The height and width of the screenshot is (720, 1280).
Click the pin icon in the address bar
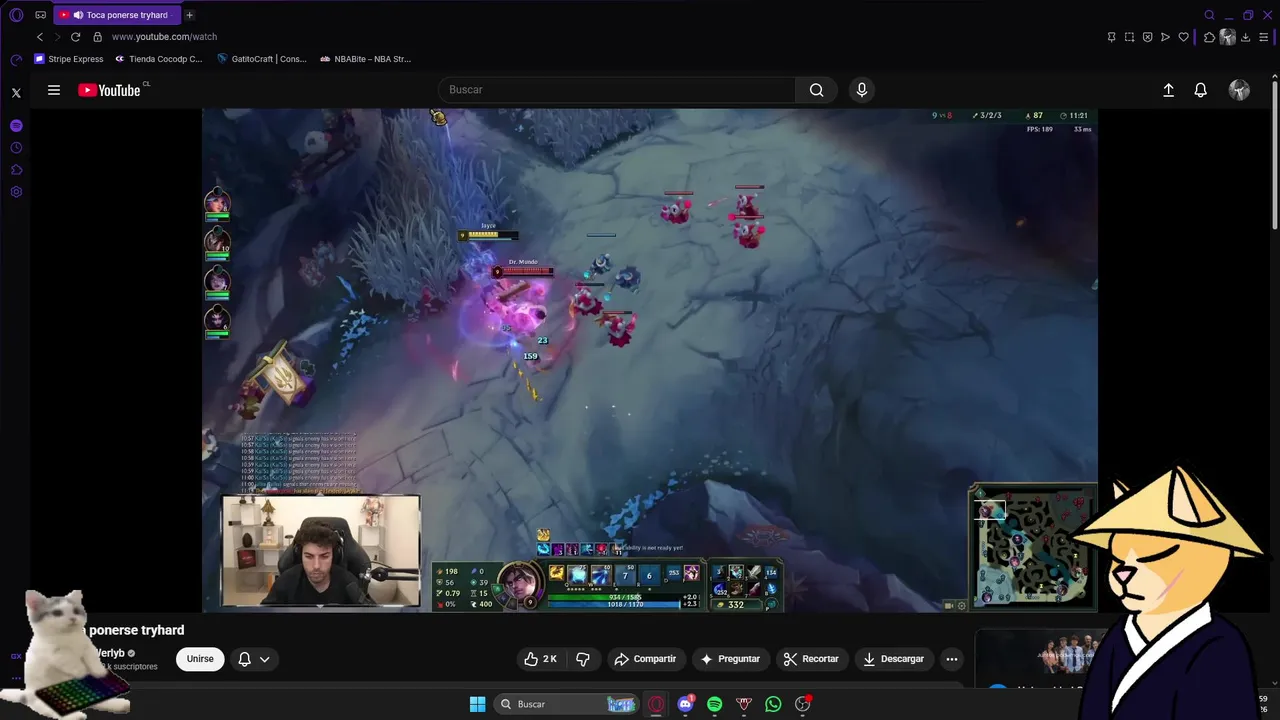tap(1111, 37)
